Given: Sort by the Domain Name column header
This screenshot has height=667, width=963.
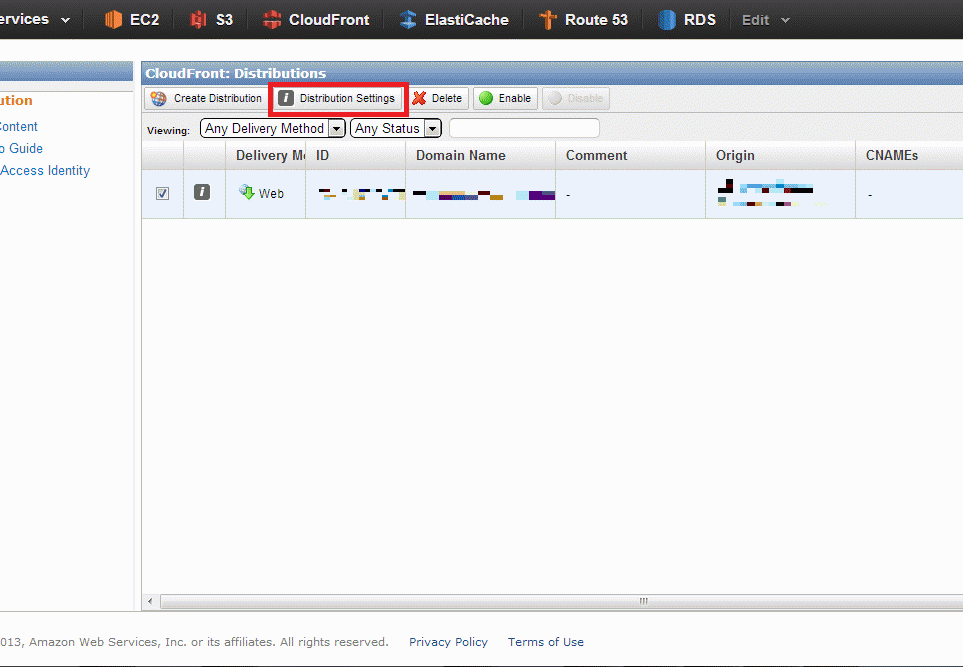Looking at the screenshot, I should pyautogui.click(x=480, y=155).
